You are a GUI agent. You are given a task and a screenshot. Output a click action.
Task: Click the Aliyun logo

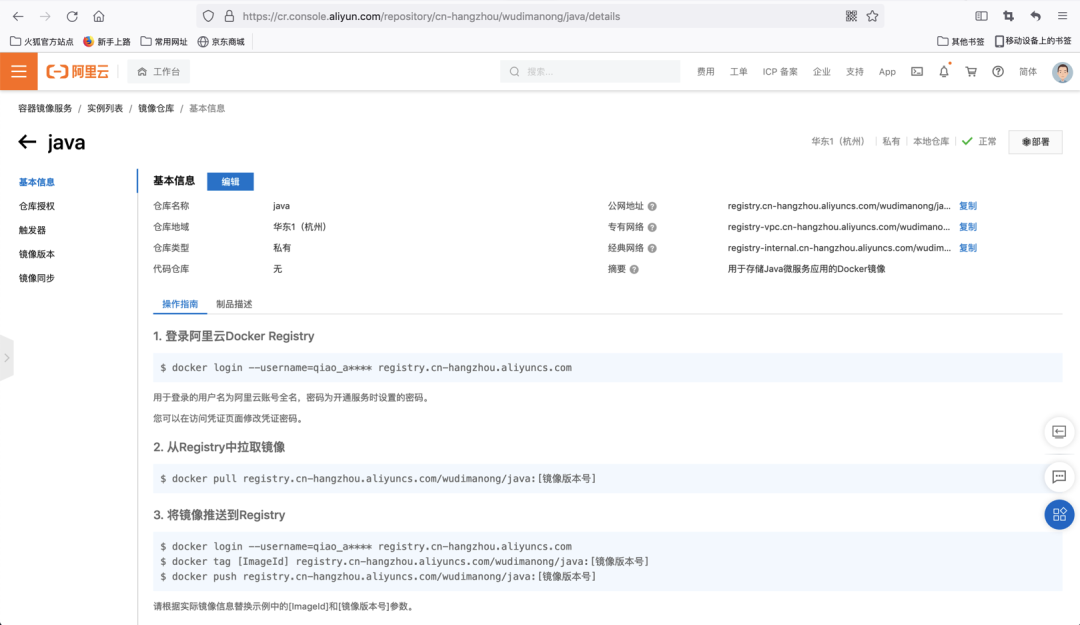pyautogui.click(x=77, y=72)
